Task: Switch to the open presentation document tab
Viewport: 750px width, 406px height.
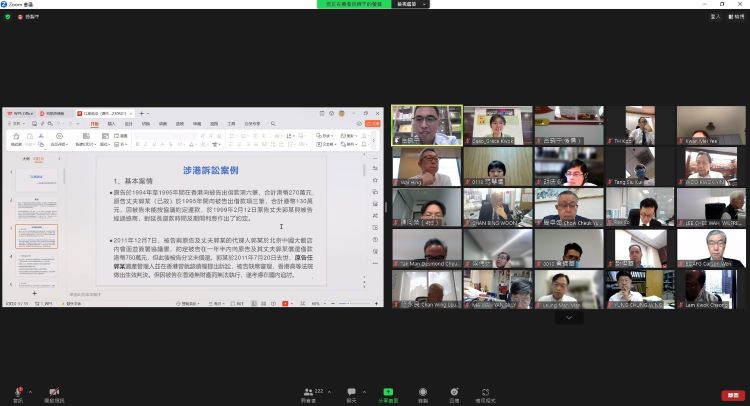Action: [x=104, y=113]
